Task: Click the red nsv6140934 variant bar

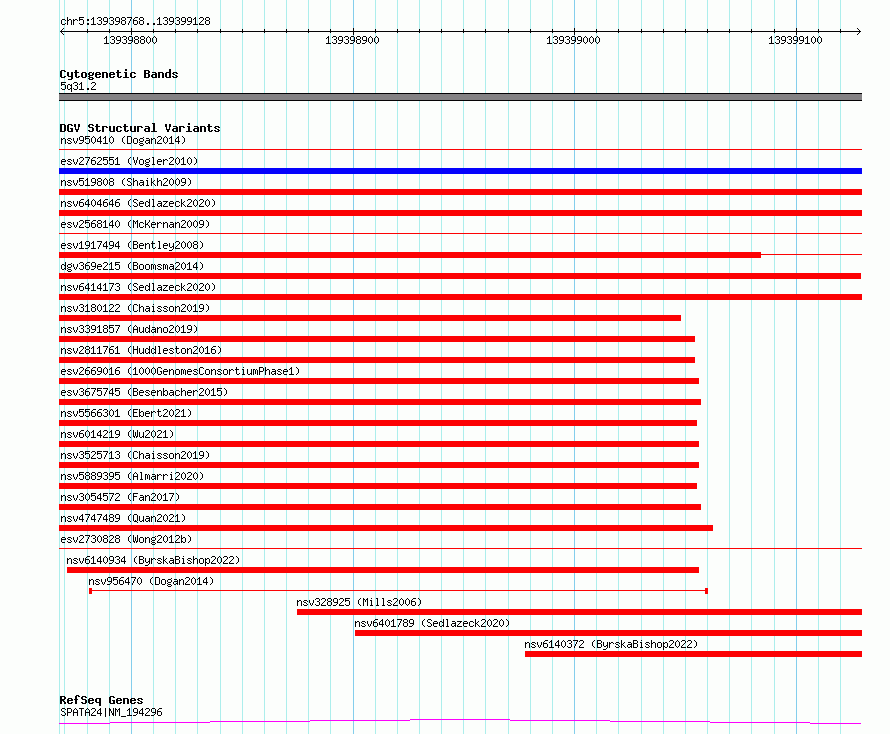Action: pyautogui.click(x=383, y=570)
